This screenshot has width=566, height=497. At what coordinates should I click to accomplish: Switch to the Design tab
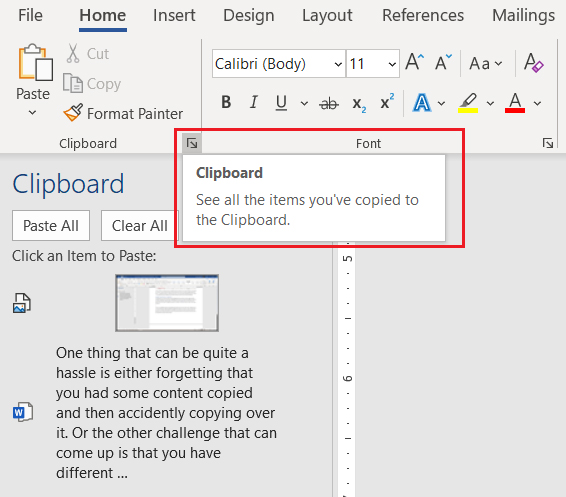[x=249, y=16]
